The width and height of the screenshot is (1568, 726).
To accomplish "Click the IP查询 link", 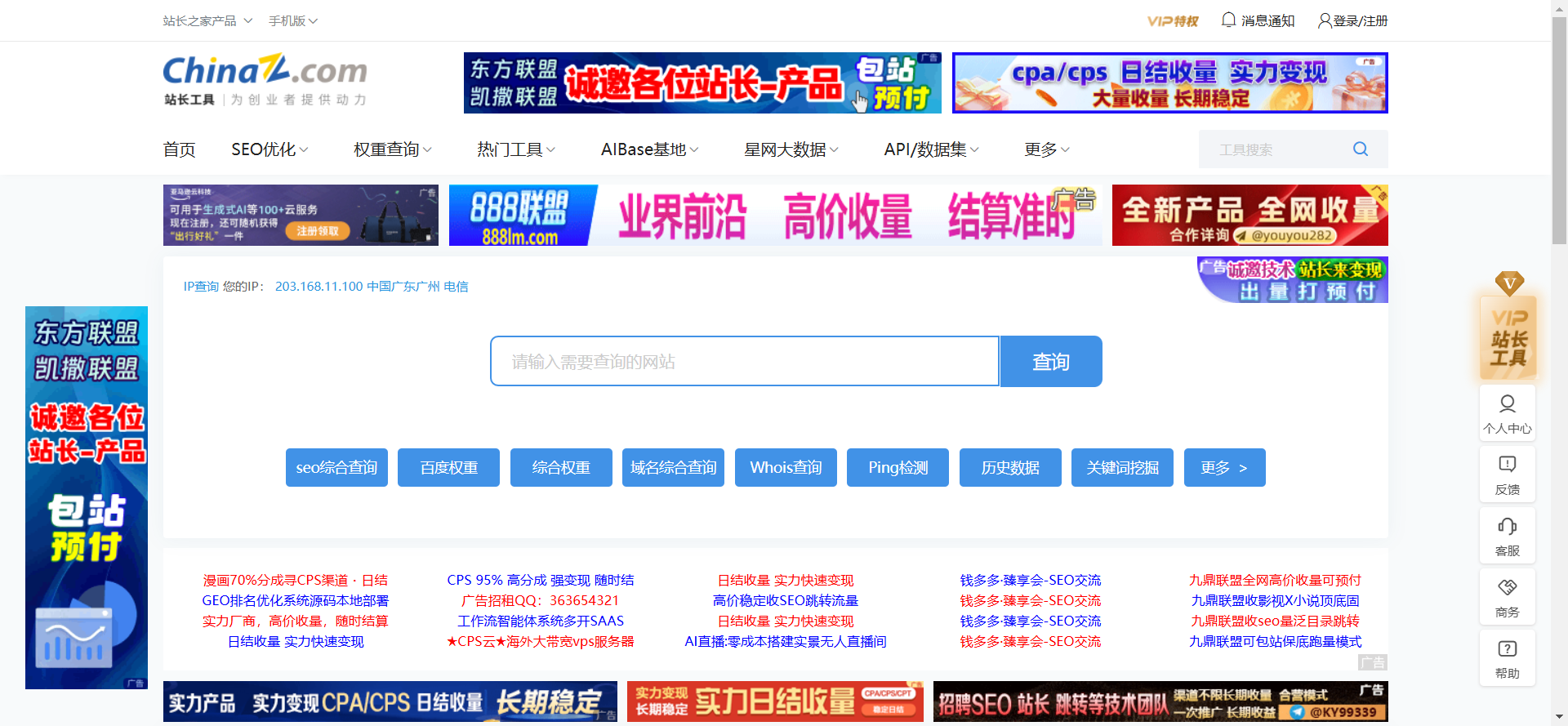I will (x=201, y=287).
